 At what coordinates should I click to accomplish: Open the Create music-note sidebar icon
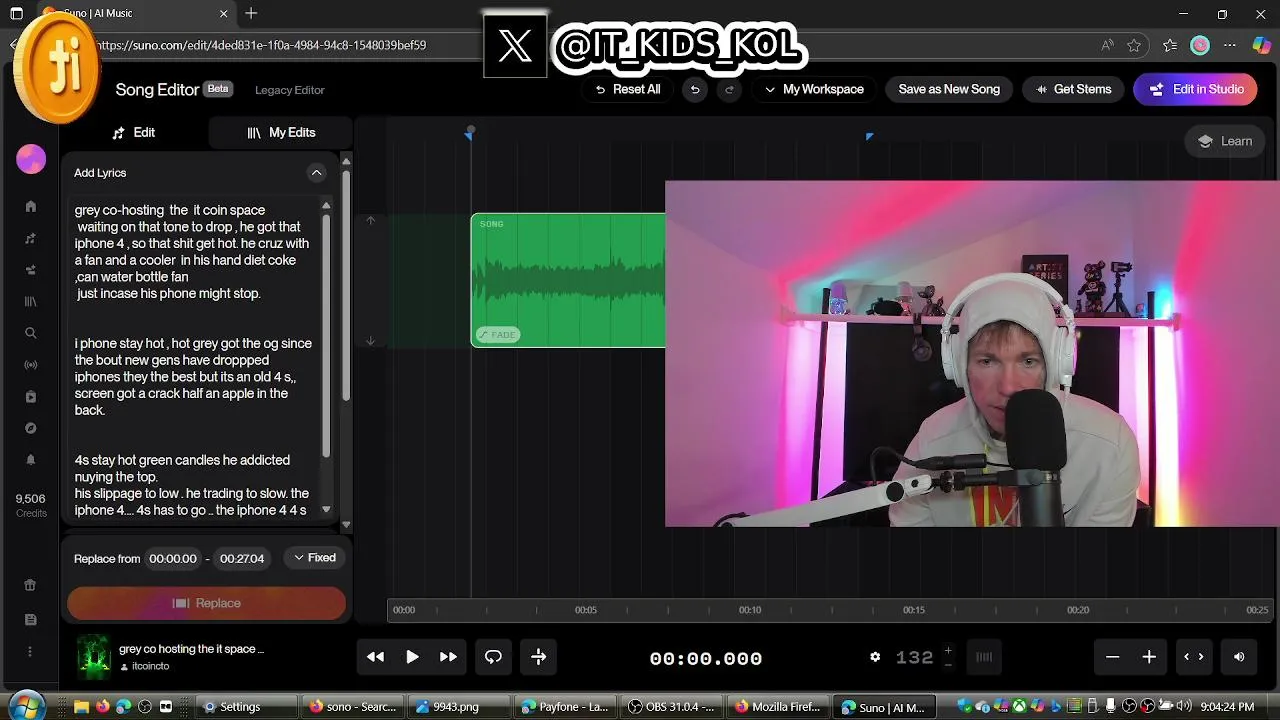[x=31, y=238]
